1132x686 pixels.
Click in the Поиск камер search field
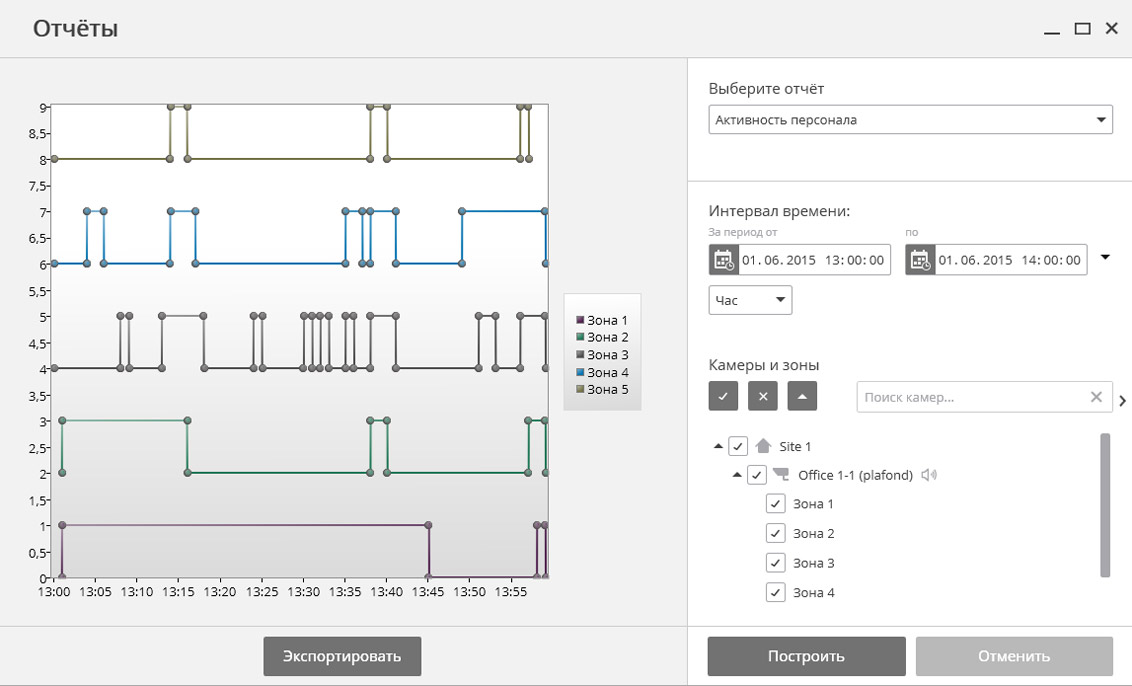point(970,397)
